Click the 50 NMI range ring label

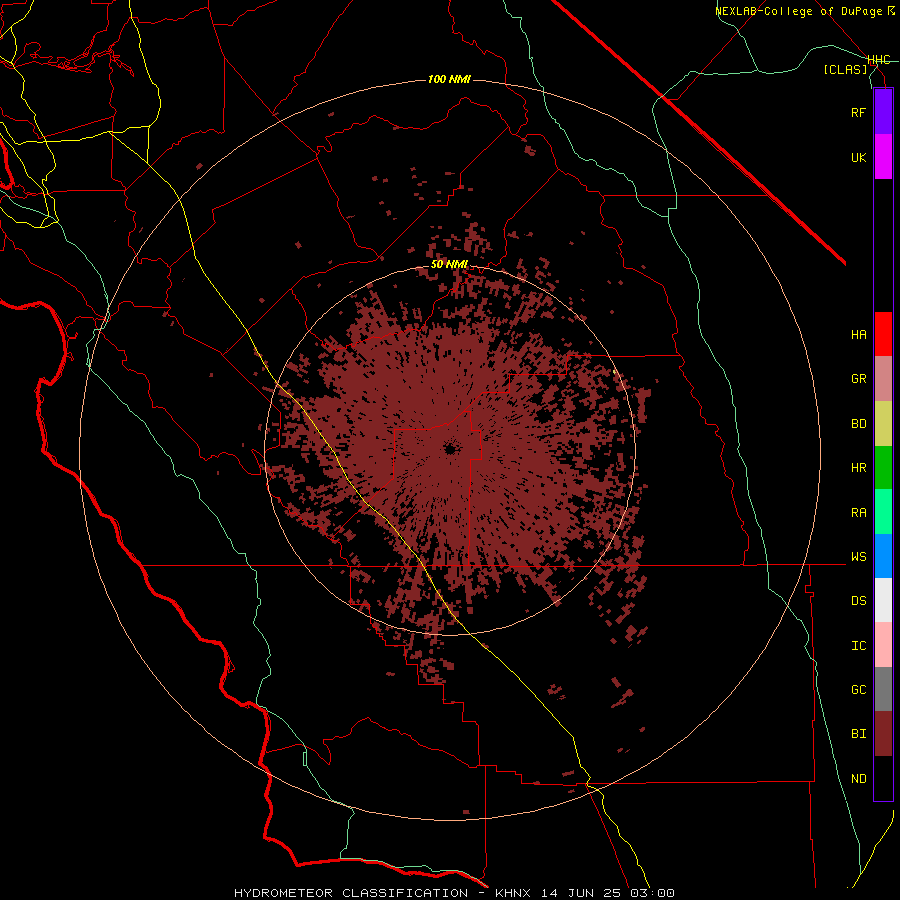[x=449, y=264]
